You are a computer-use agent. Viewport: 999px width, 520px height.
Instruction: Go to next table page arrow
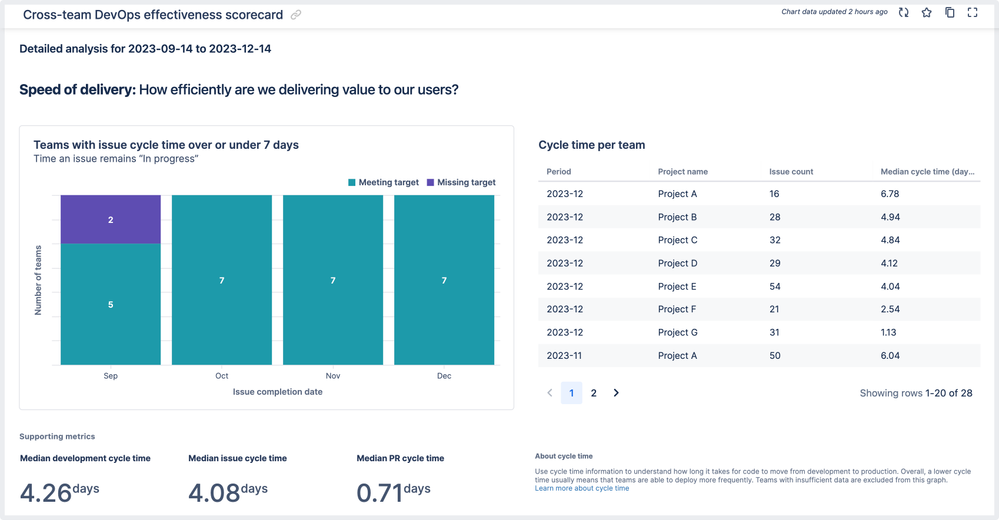pyautogui.click(x=615, y=393)
